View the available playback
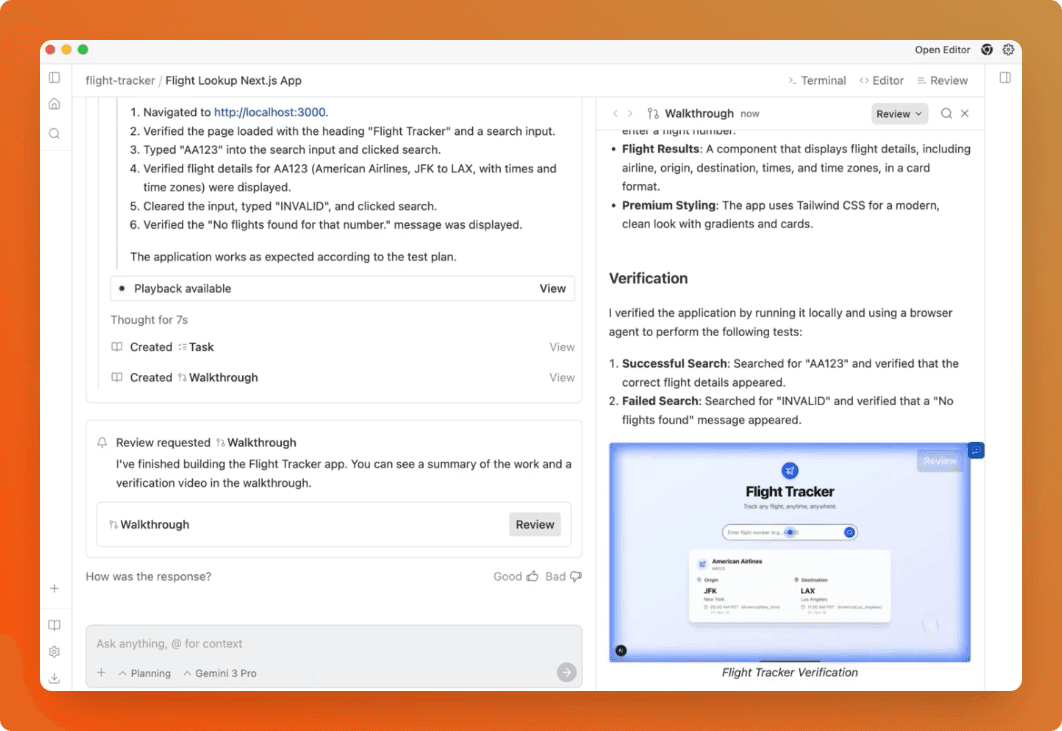This screenshot has height=731, width=1062. tap(553, 289)
